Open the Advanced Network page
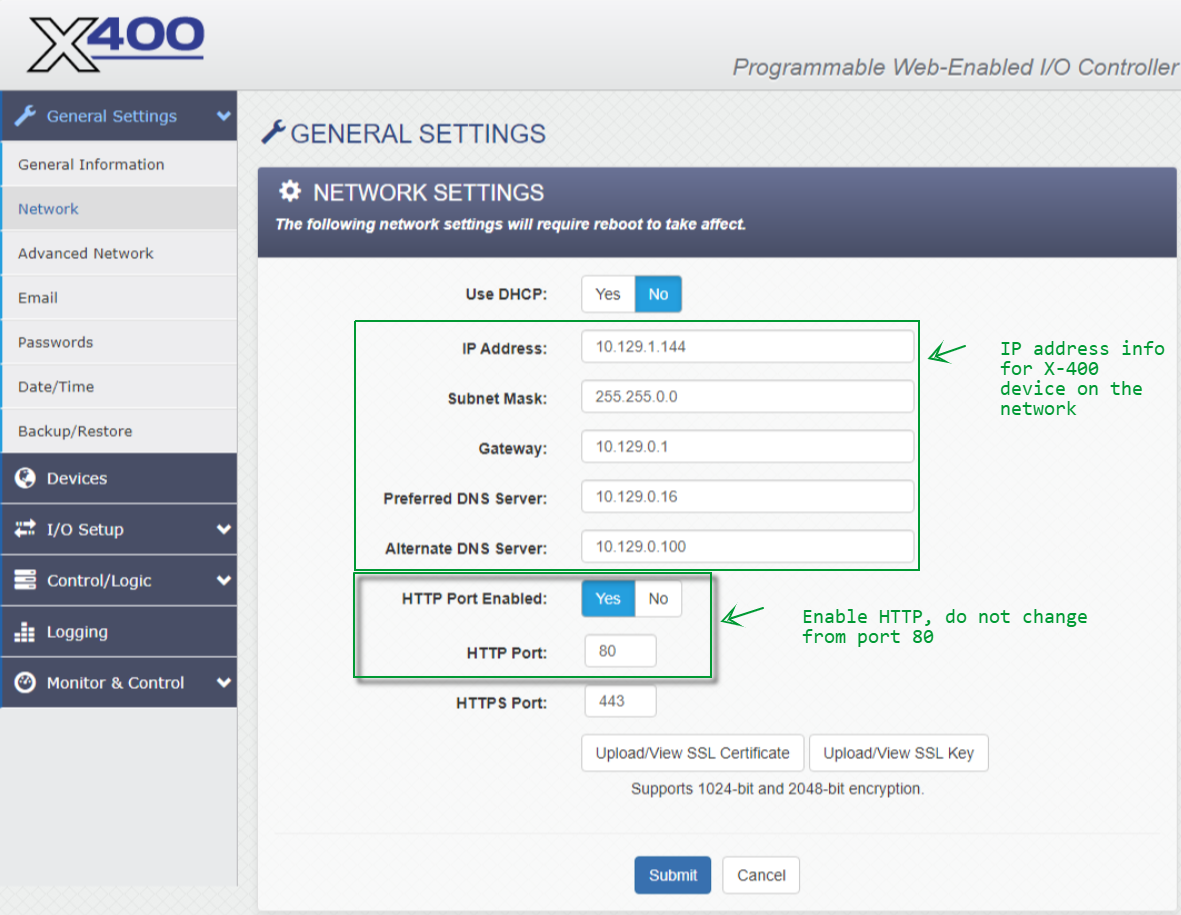The height and width of the screenshot is (915, 1181). click(86, 253)
